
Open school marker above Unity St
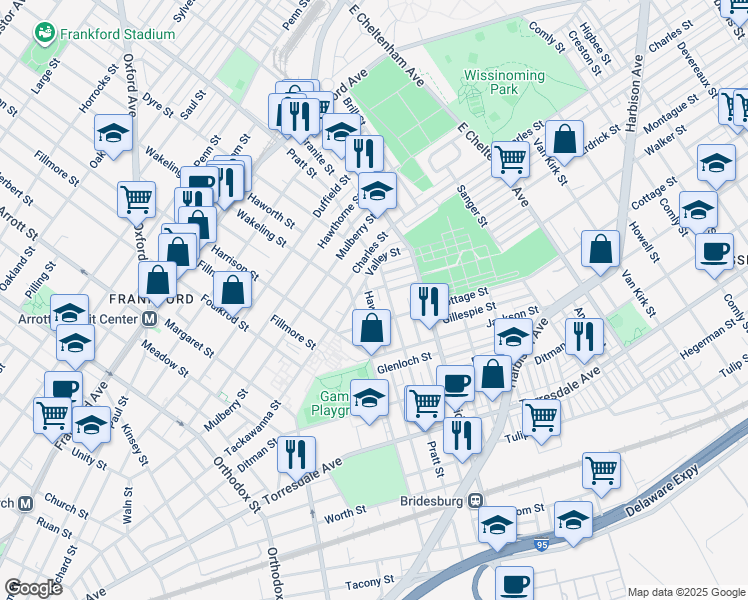pos(92,428)
